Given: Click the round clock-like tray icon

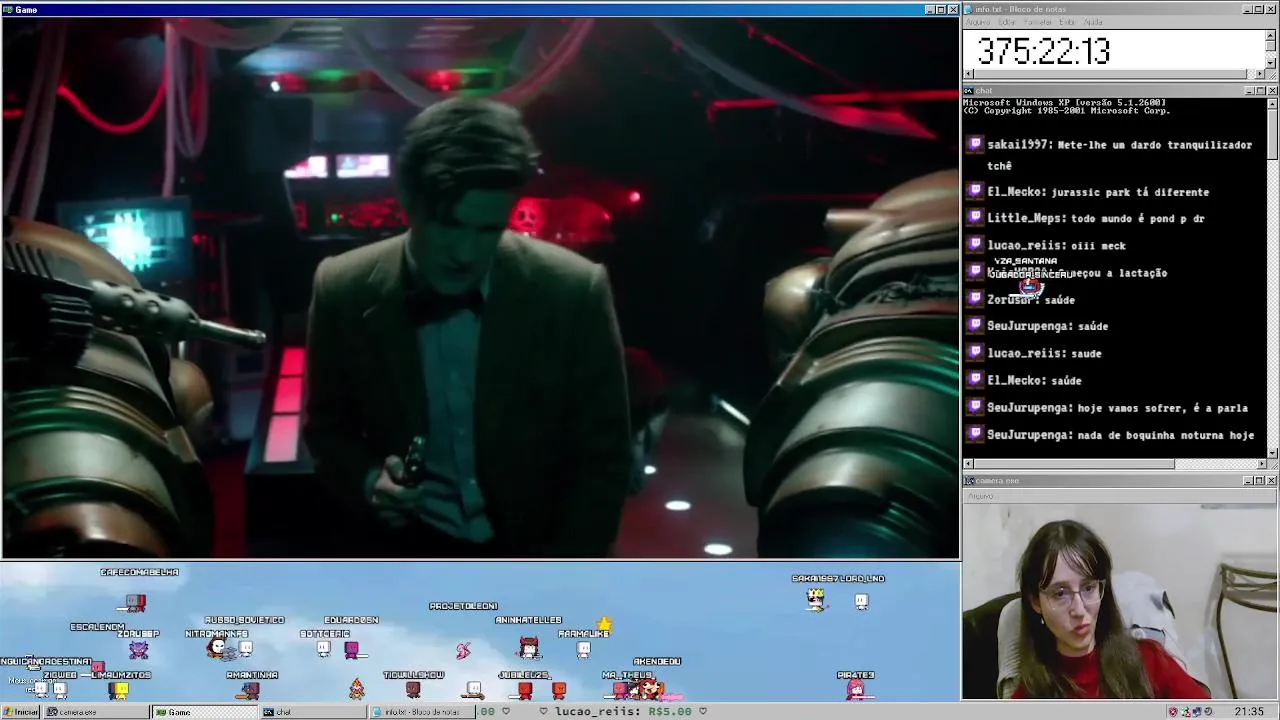Looking at the screenshot, I should coord(1208,712).
